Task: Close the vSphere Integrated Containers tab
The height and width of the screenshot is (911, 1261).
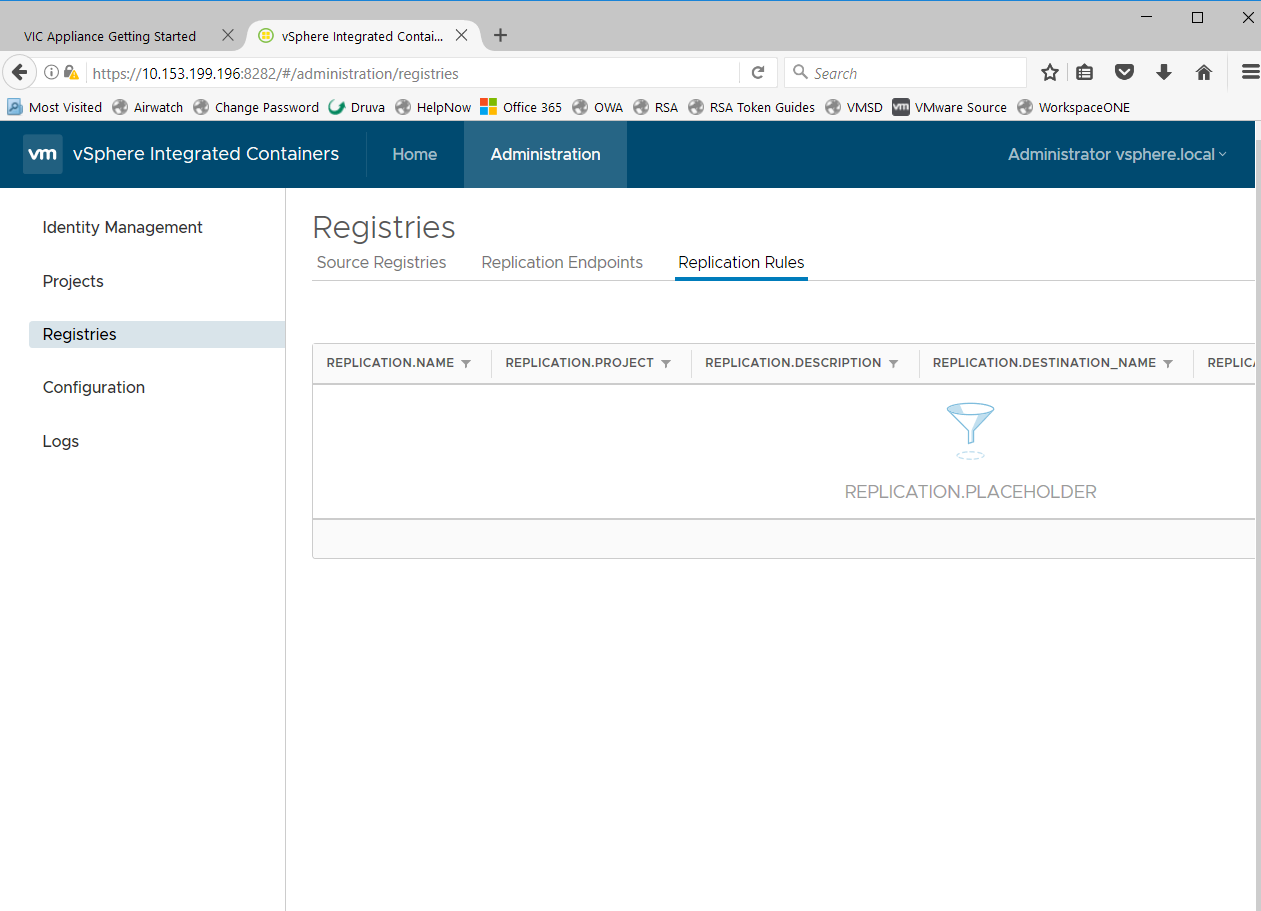Action: coord(462,35)
